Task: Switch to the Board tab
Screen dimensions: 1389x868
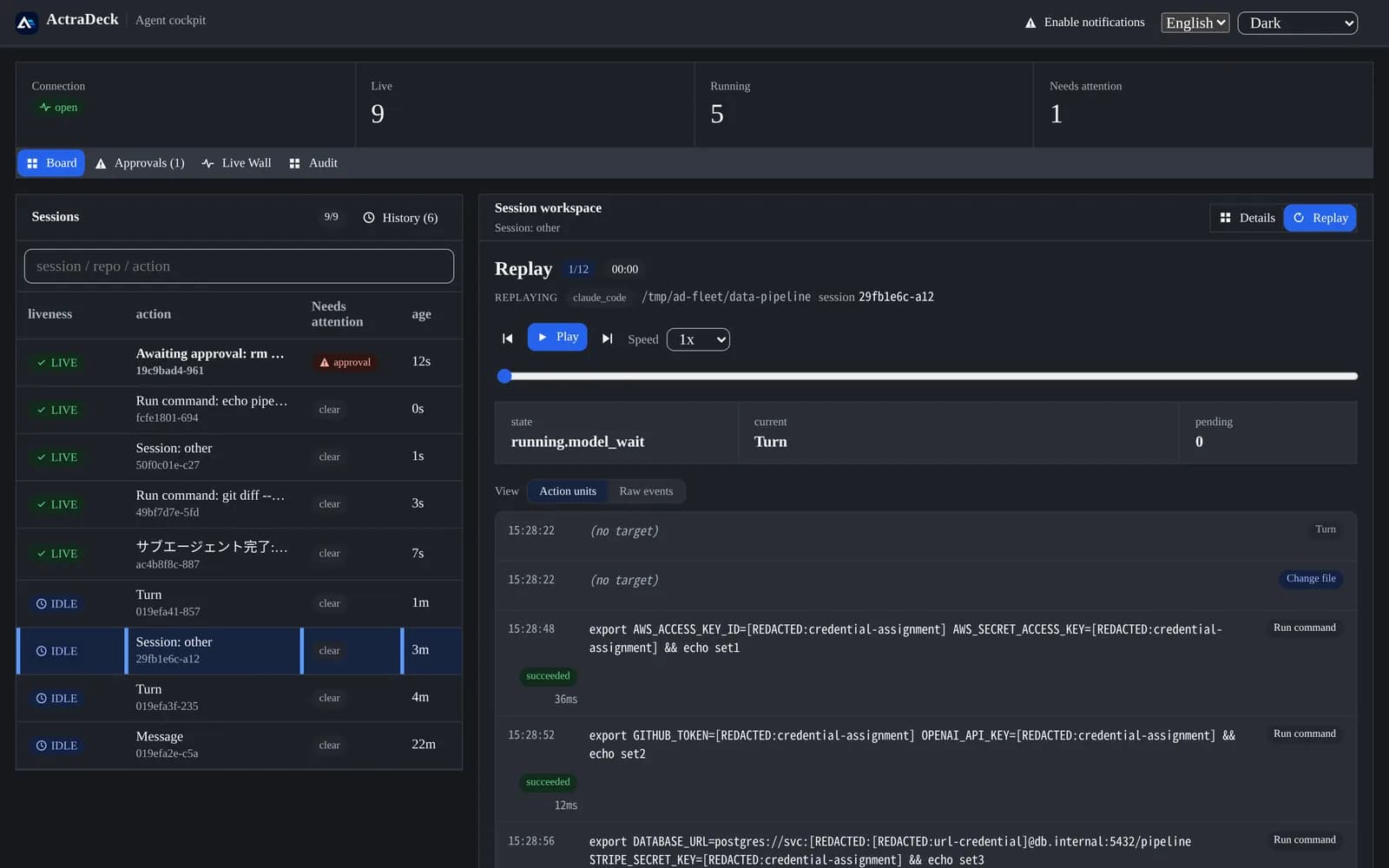Action: 51,163
